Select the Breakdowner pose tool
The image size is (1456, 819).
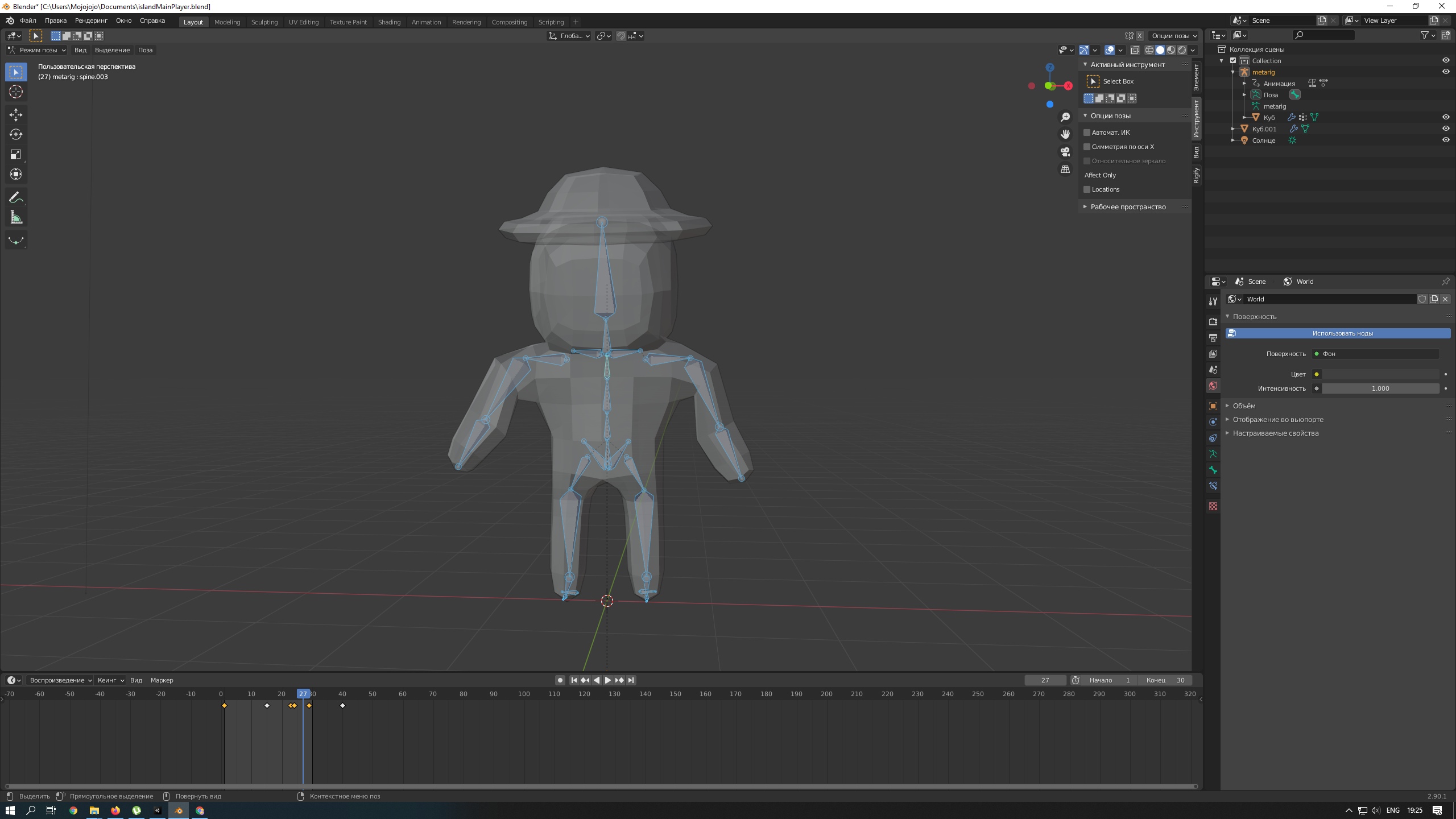point(16,241)
